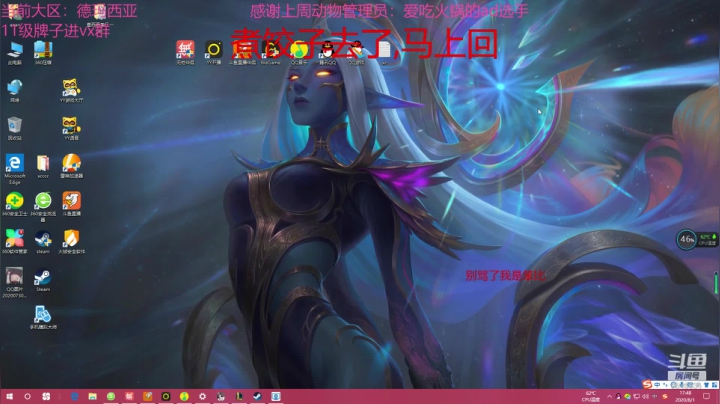Launch the 火绒安全软件 desktop shortcut
Image resolution: width=720 pixels, height=404 pixels.
pos(71,242)
